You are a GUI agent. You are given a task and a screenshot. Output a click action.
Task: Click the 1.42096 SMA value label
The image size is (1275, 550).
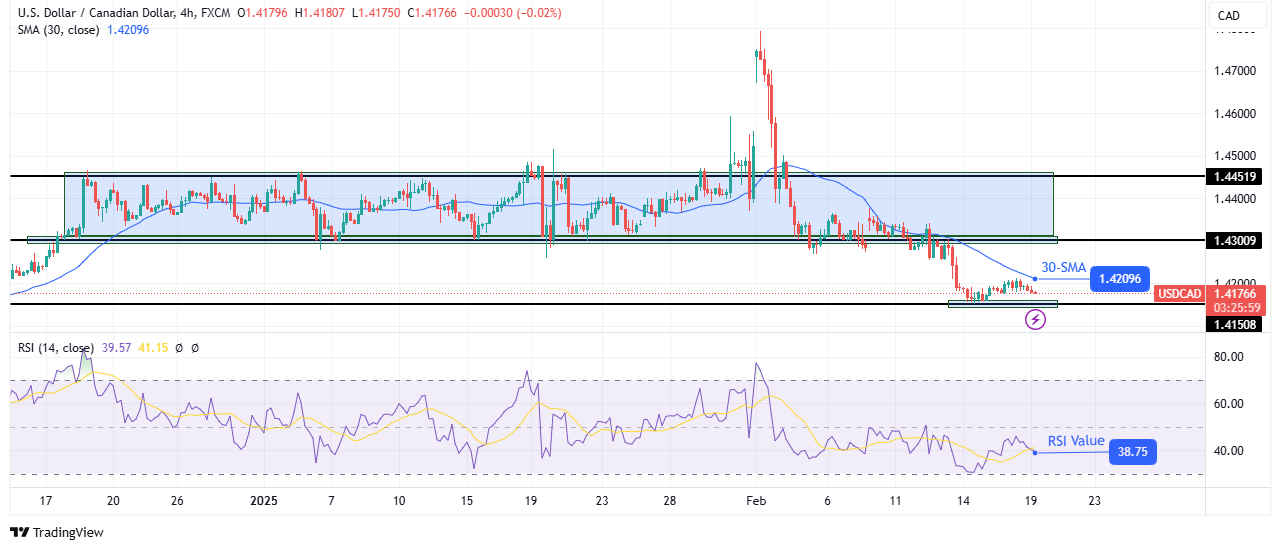[x=1120, y=278]
